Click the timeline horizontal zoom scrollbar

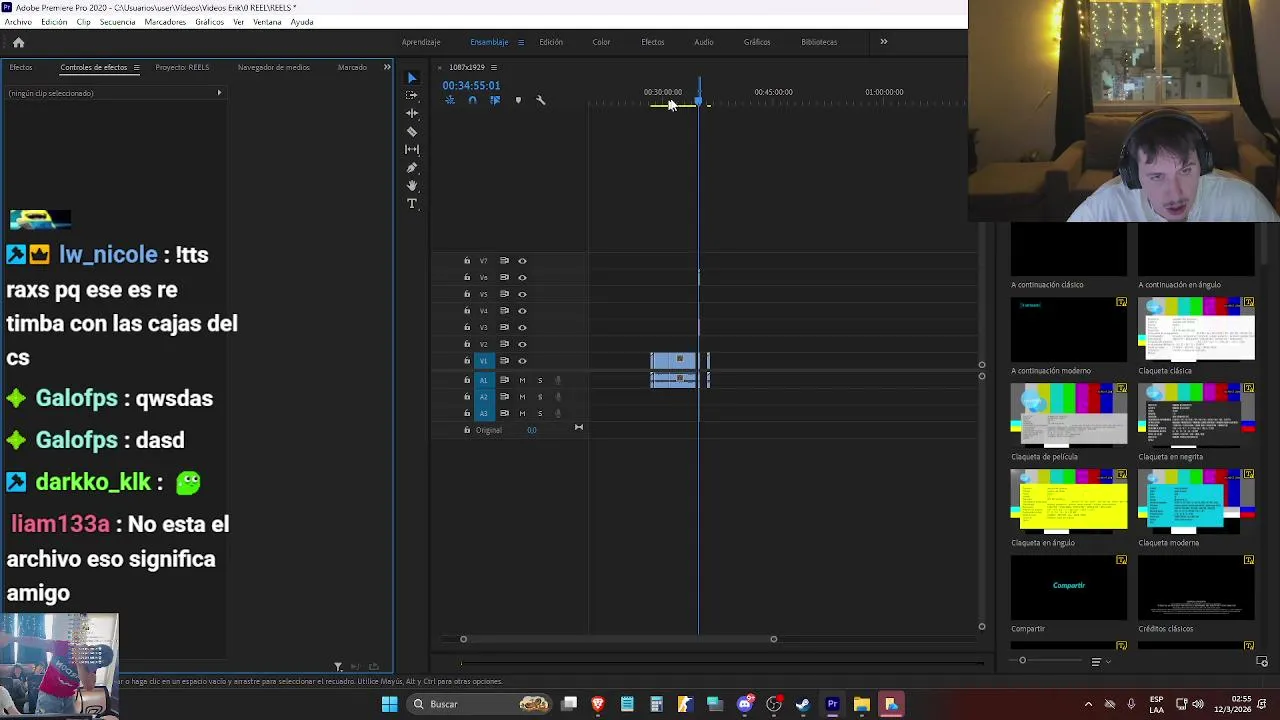click(618, 639)
